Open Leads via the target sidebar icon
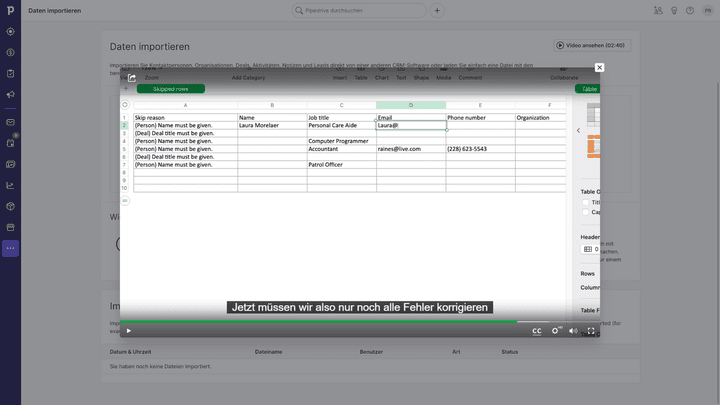720x405 pixels. coord(10,31)
